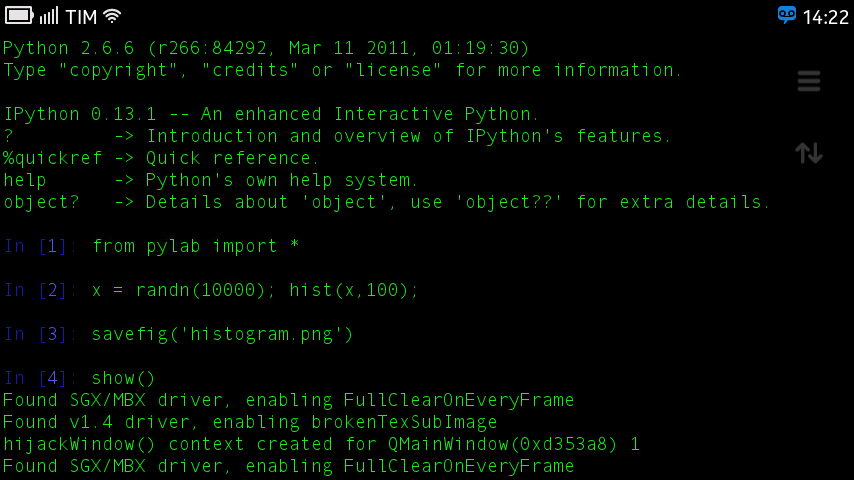Tap the Wi-Fi status icon
854x480 pixels.
[x=112, y=16]
